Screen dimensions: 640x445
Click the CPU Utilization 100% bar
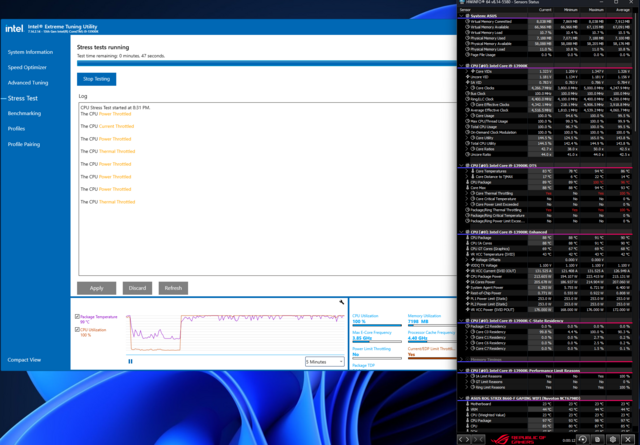[x=377, y=325]
